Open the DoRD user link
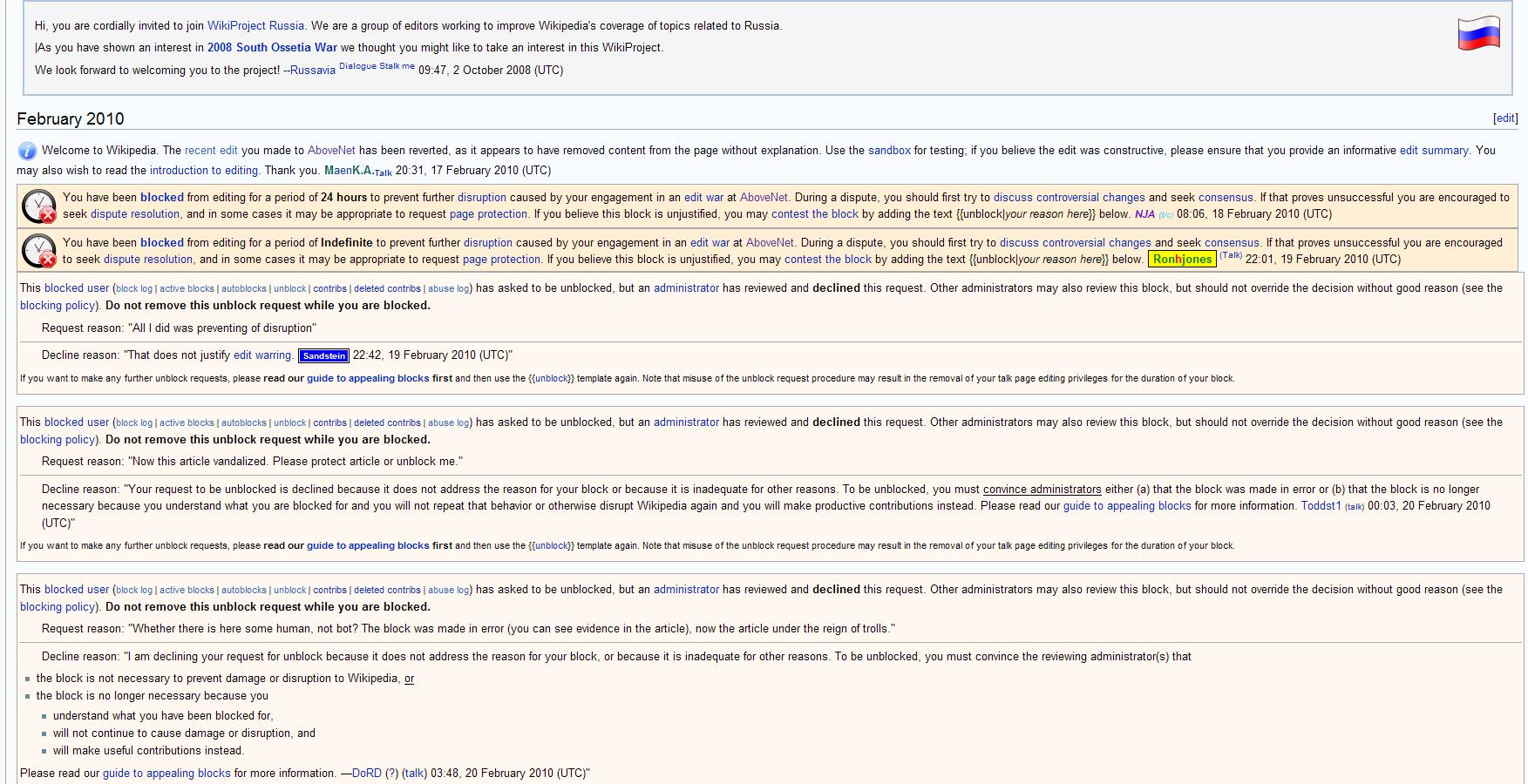 coord(367,774)
